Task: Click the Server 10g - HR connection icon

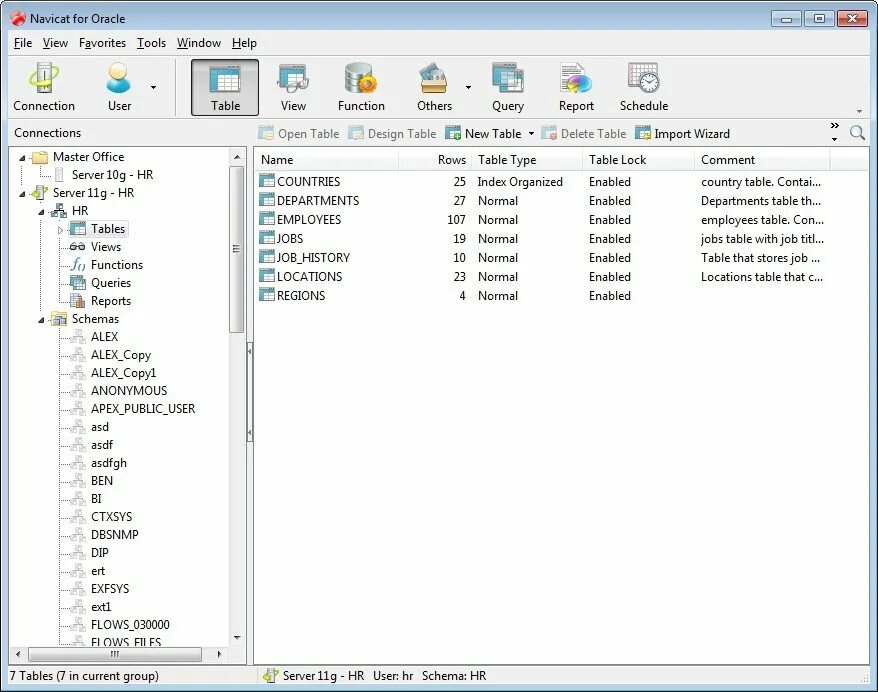Action: tap(59, 175)
